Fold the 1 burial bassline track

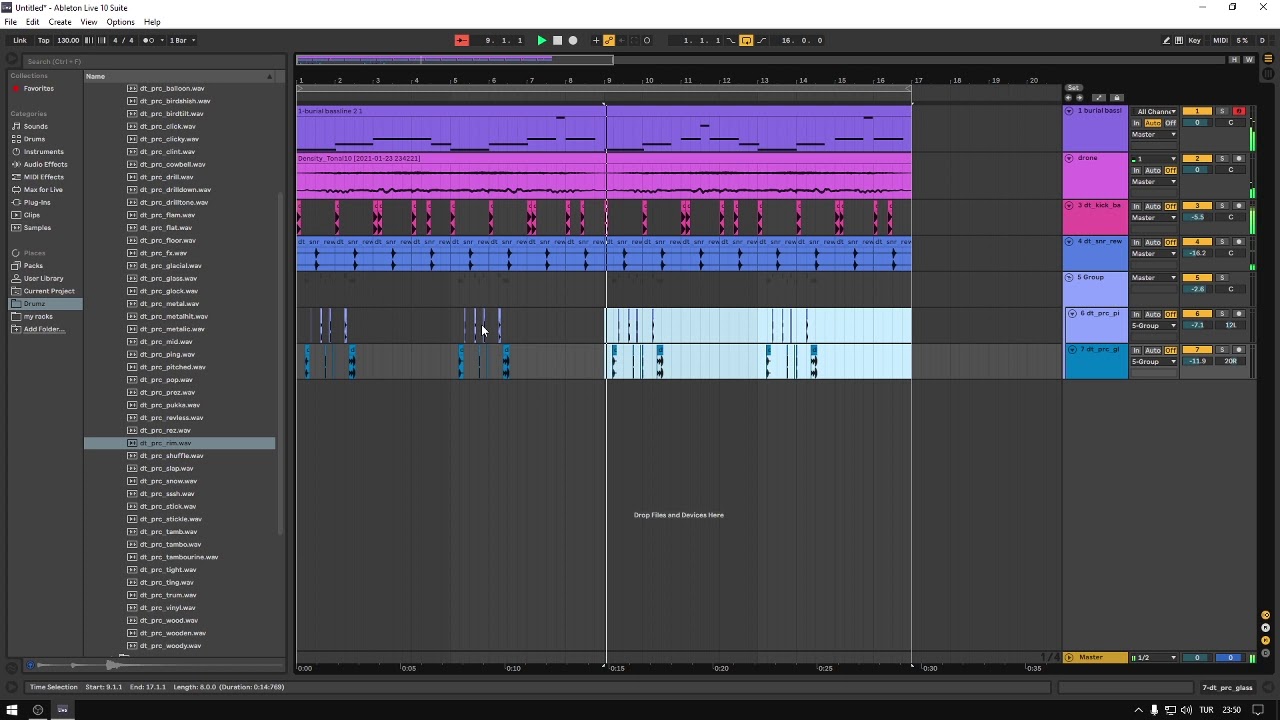point(1069,111)
